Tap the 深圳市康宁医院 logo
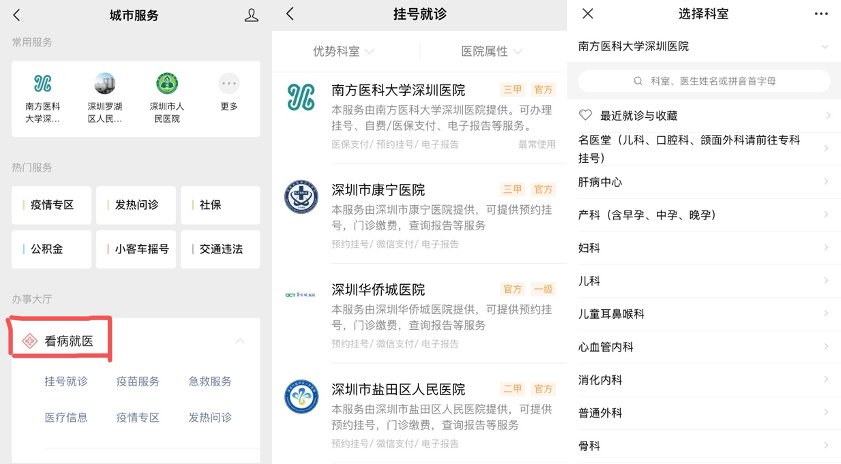841x464 pixels. tap(301, 197)
